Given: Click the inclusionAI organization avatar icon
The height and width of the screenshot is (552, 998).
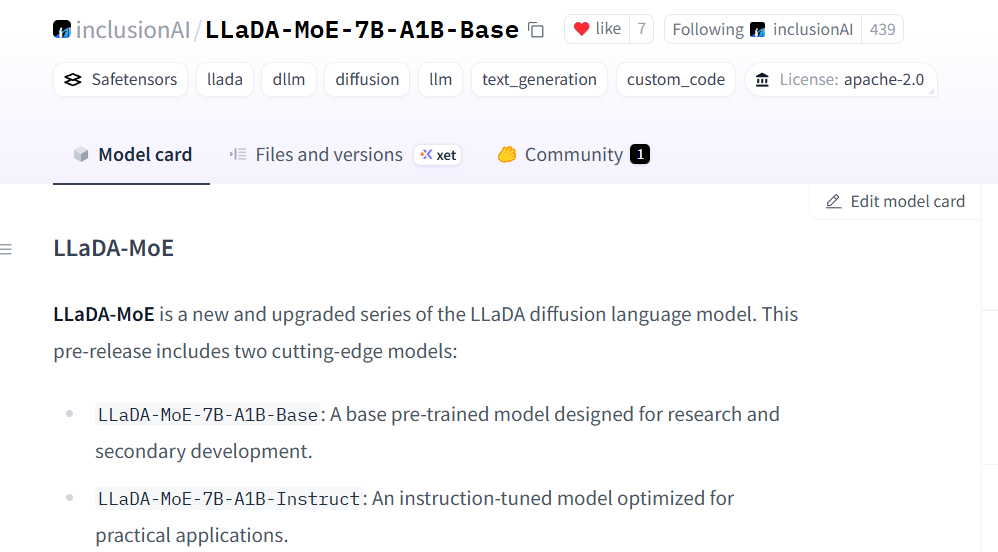Looking at the screenshot, I should [62, 30].
